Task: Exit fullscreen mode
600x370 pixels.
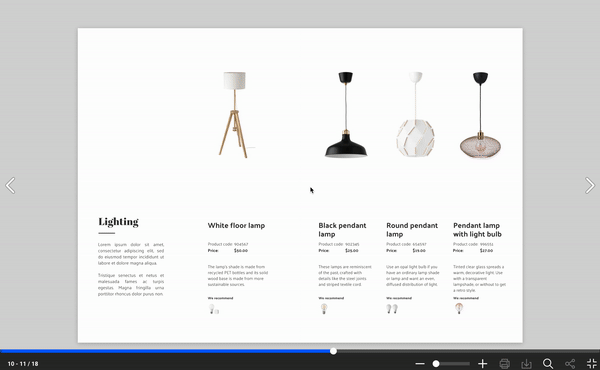Action: pyautogui.click(x=592, y=363)
